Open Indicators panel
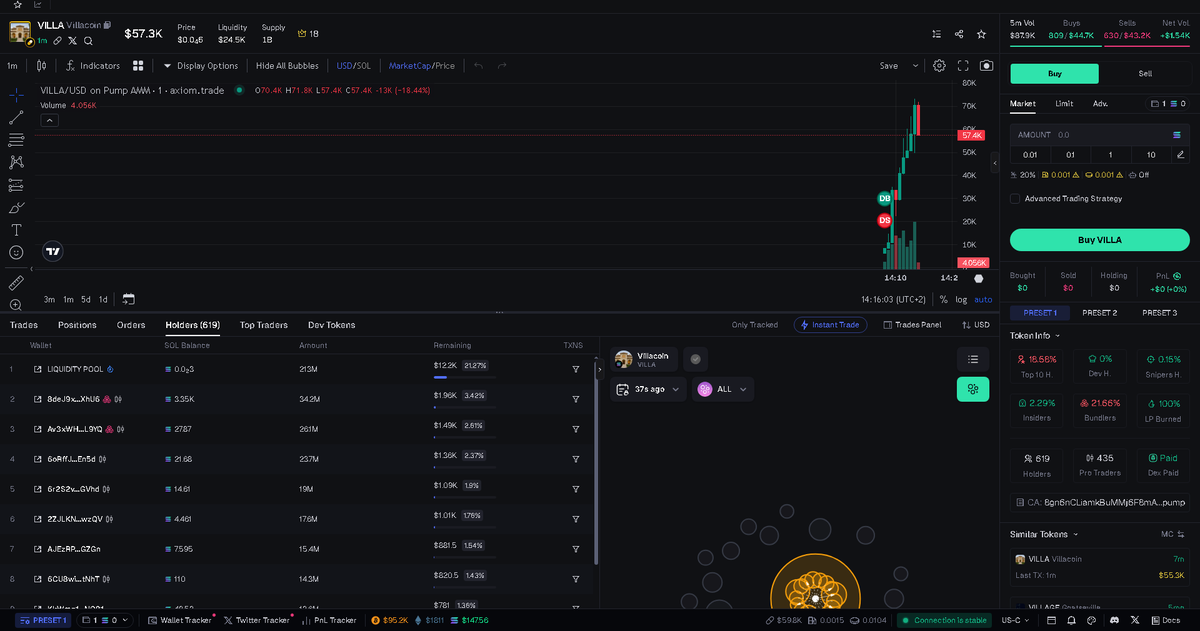The height and width of the screenshot is (631, 1200). click(92, 66)
